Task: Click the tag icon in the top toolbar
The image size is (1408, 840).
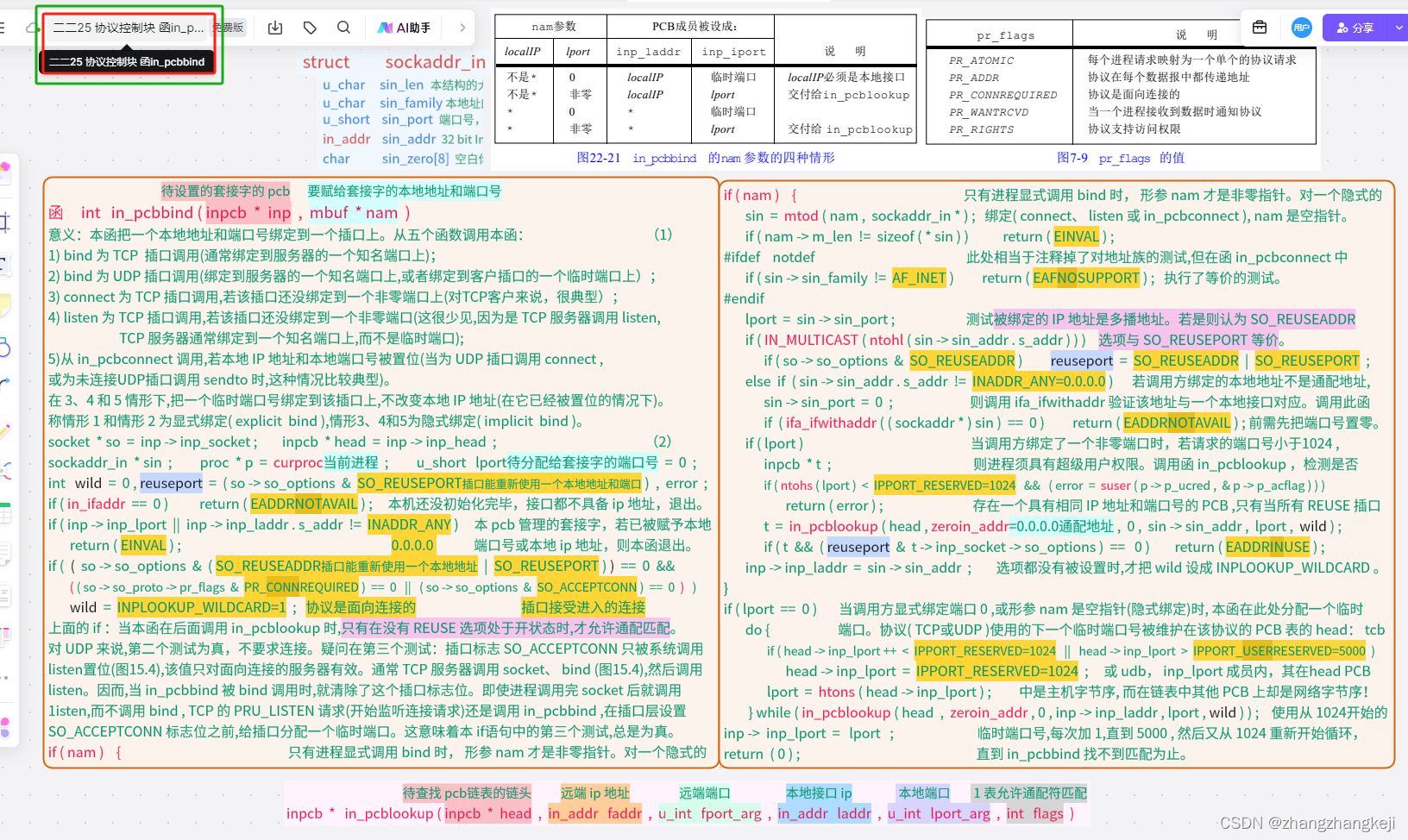Action: (x=310, y=28)
